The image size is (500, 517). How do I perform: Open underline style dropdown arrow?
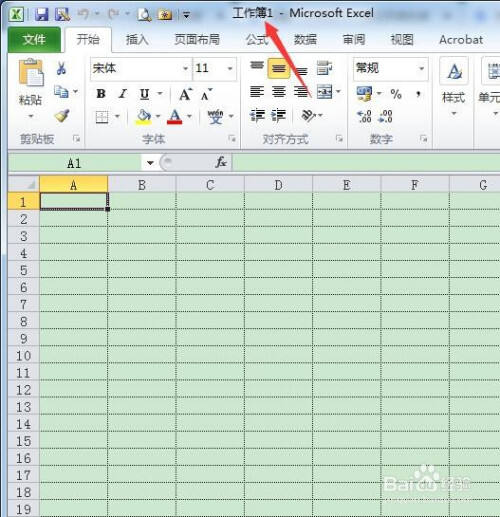160,94
